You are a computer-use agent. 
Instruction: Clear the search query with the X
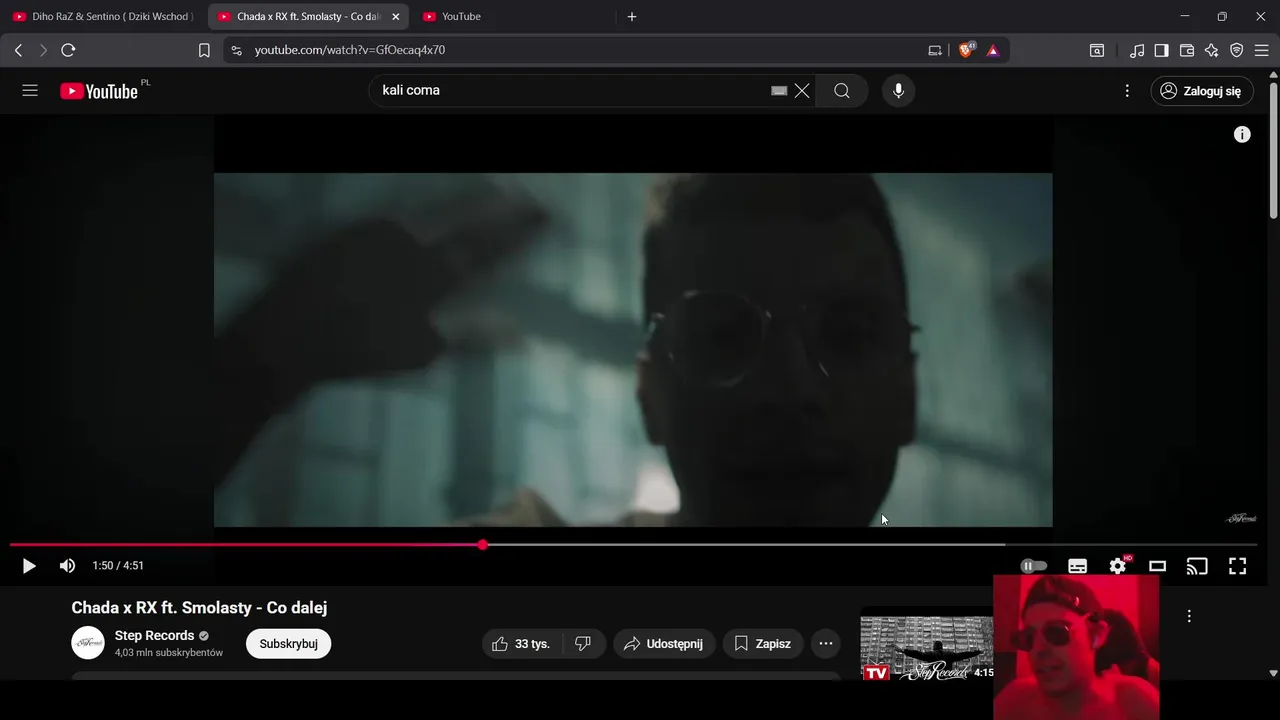pos(802,91)
